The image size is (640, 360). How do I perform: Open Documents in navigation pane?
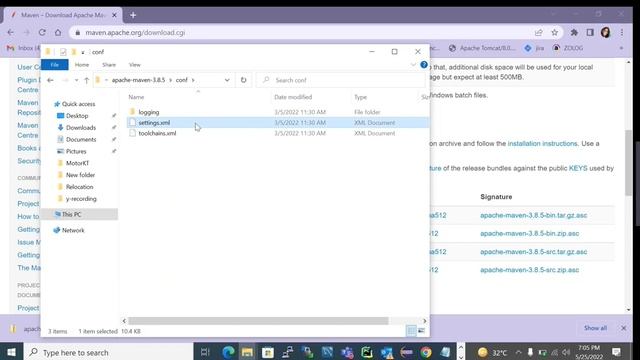(x=81, y=140)
